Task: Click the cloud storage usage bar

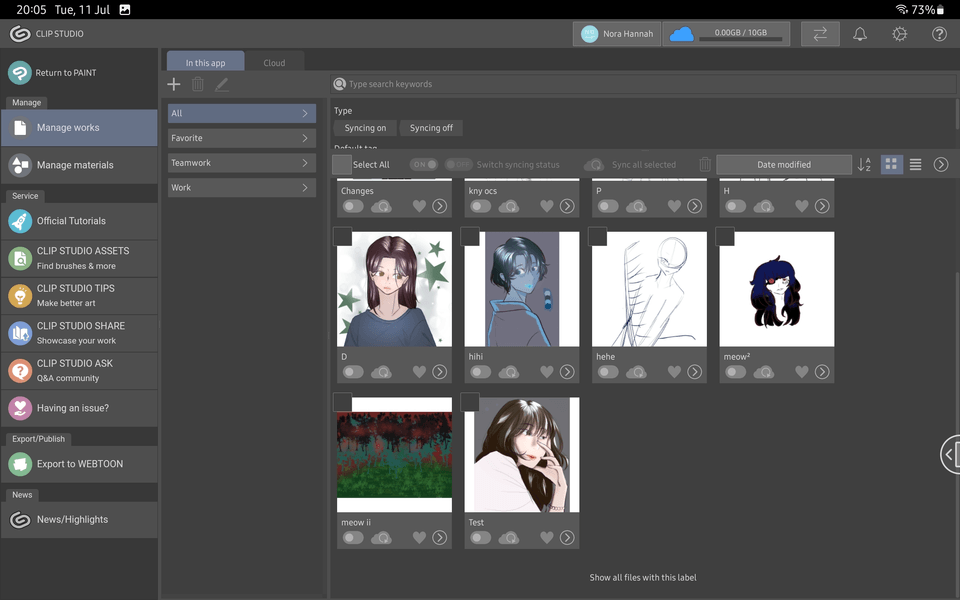Action: coord(741,39)
